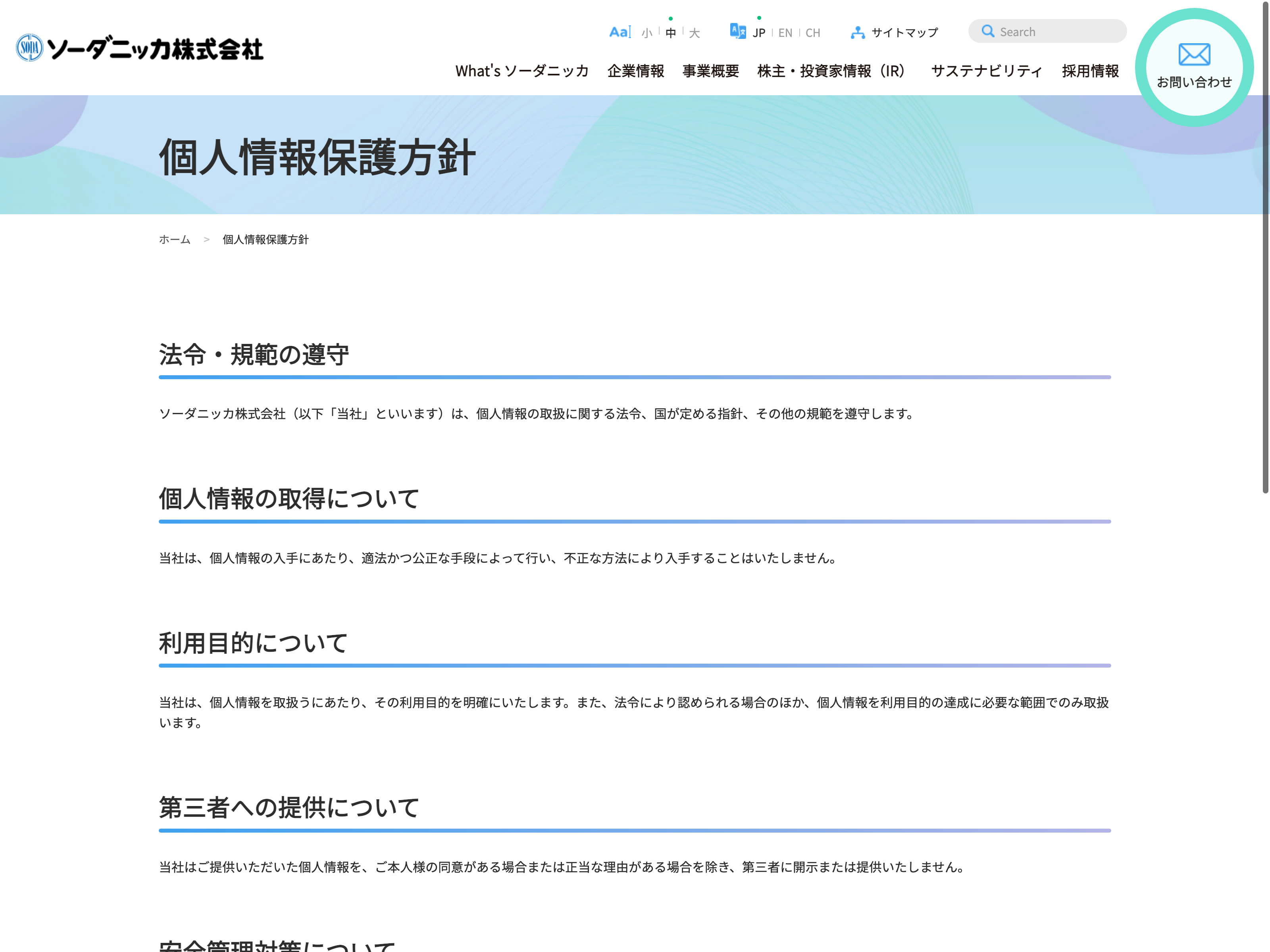The width and height of the screenshot is (1270, 952).
Task: Set font size to small (小)
Action: (647, 33)
